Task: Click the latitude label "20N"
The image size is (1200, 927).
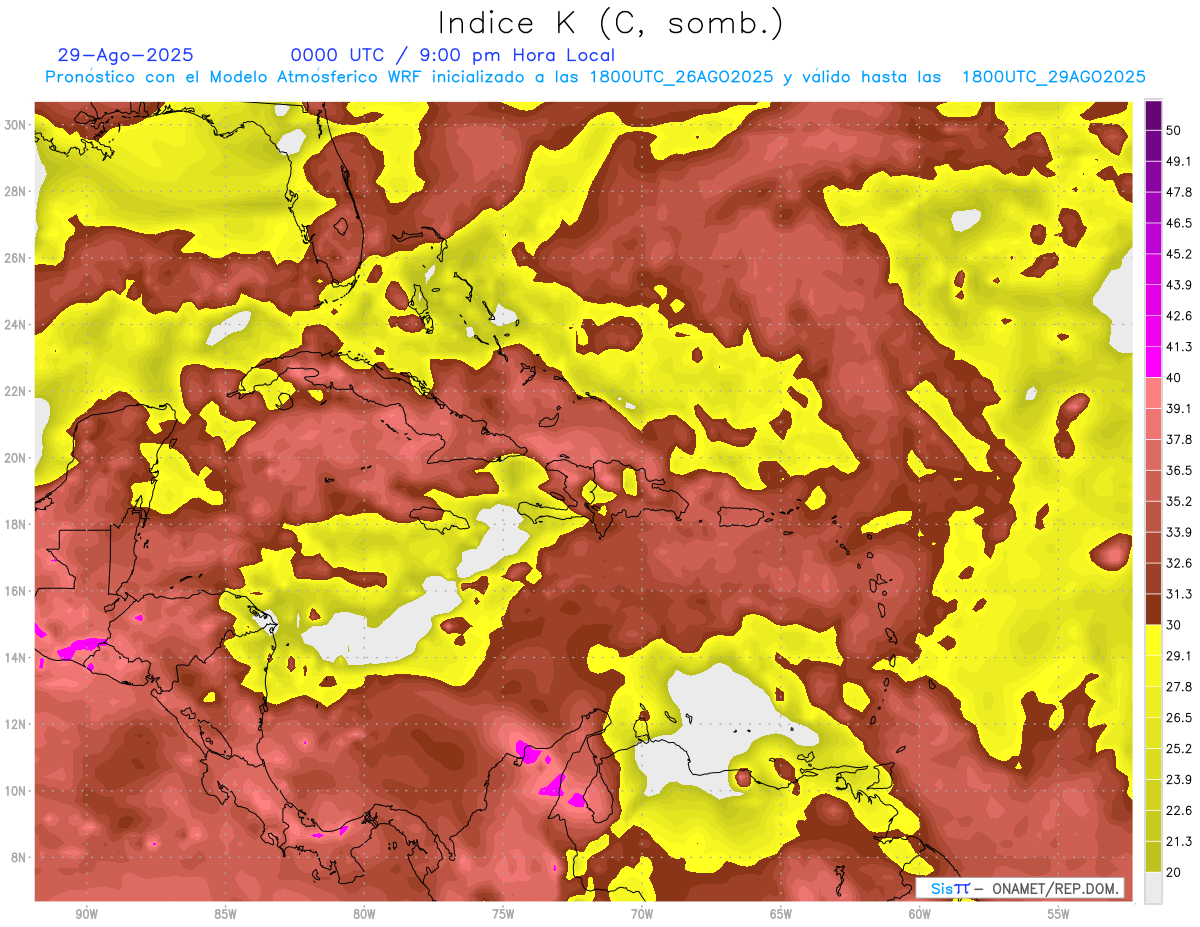Action: [17, 458]
